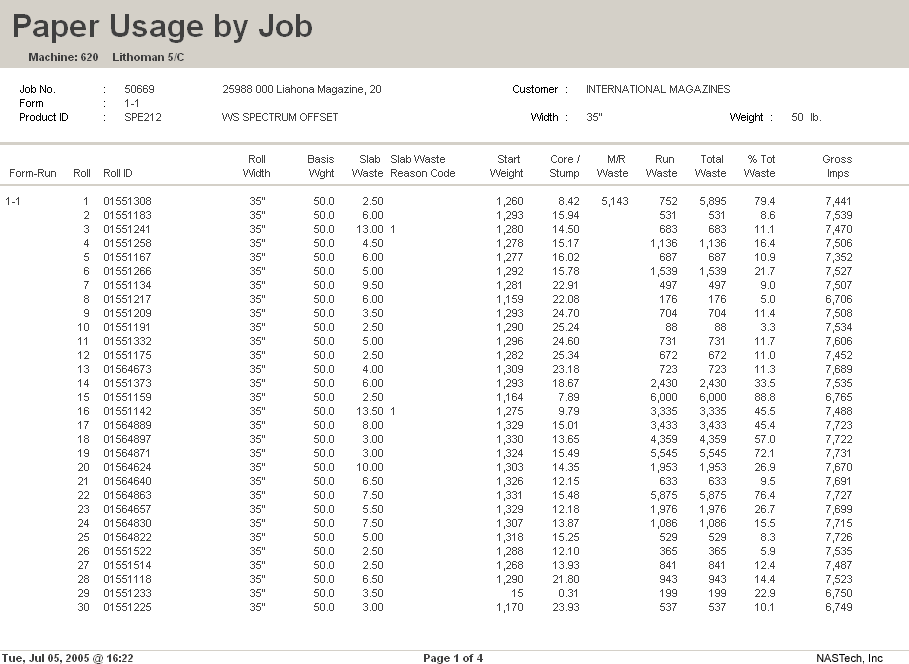Select total waste 5,895
909x664 pixels.
click(x=712, y=201)
